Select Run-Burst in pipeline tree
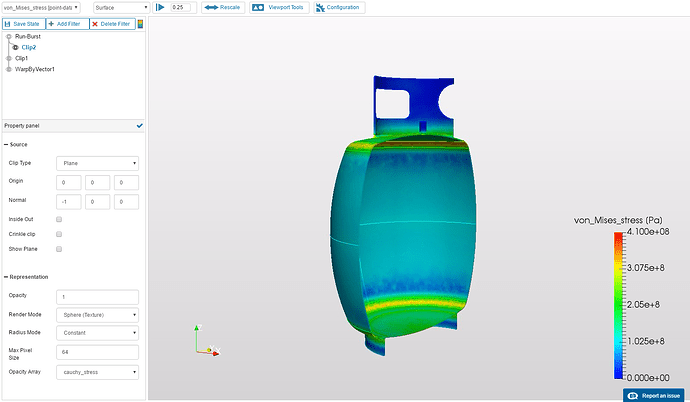This screenshot has height=402, width=690. pos(28,37)
